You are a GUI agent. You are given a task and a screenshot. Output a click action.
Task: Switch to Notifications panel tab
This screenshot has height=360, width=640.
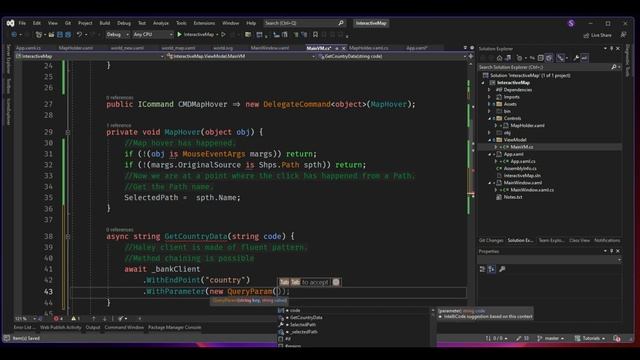point(607,240)
